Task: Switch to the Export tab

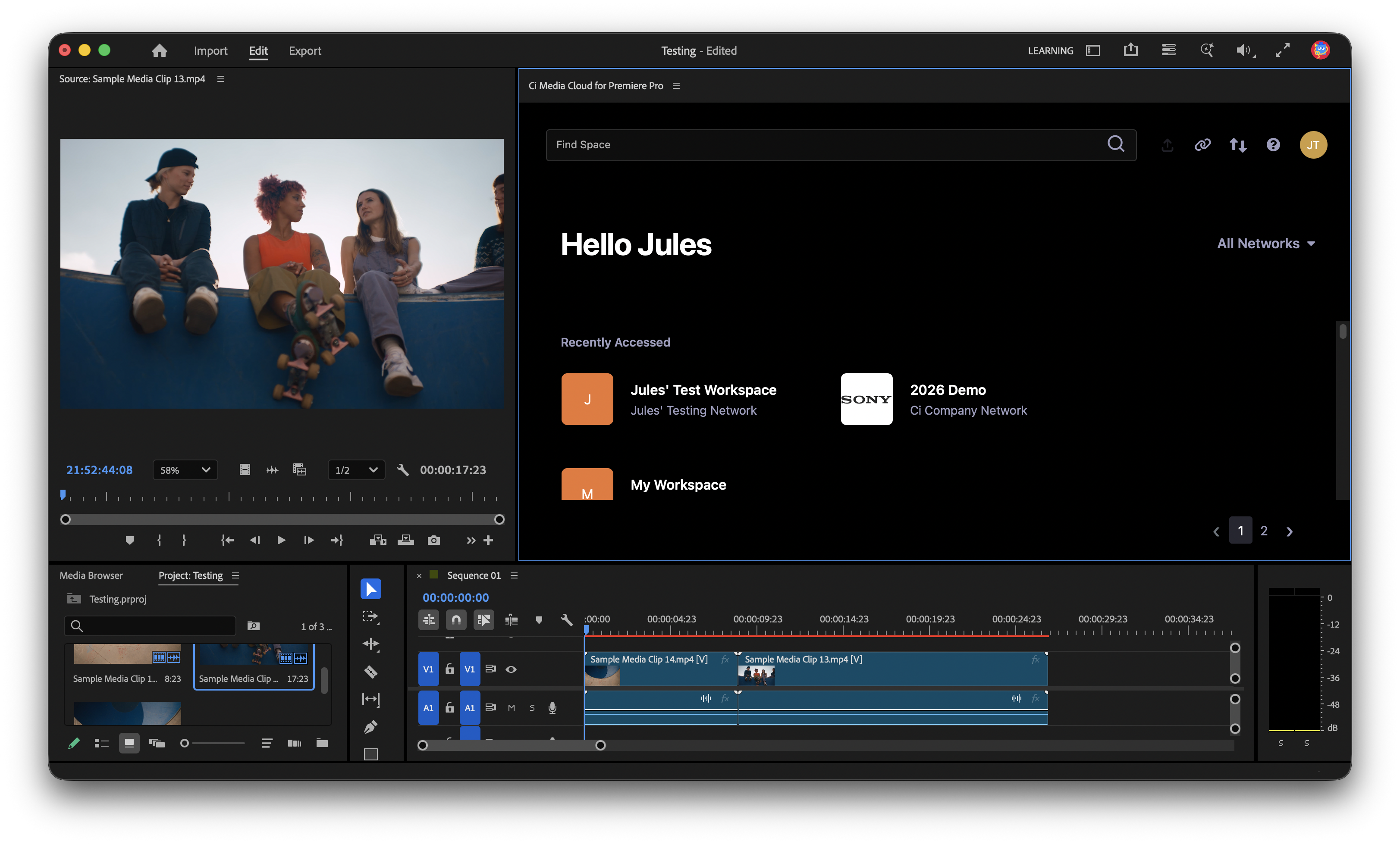Action: point(304,50)
